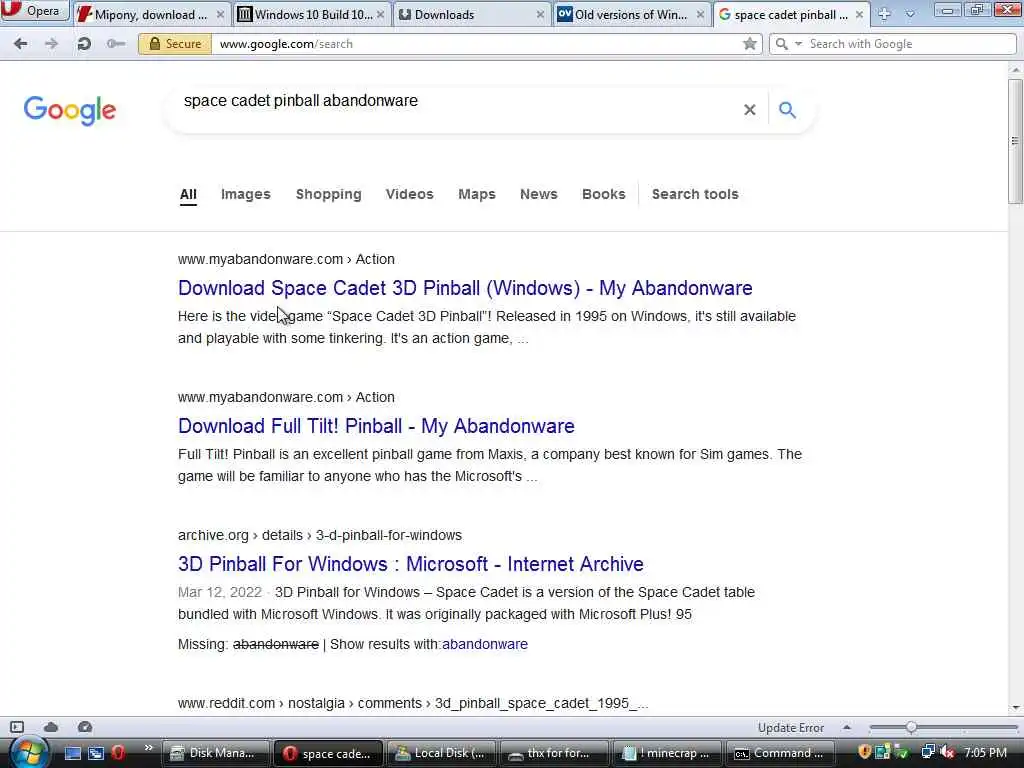The height and width of the screenshot is (768, 1024).
Task: Open network connection tray icon
Action: click(x=927, y=752)
